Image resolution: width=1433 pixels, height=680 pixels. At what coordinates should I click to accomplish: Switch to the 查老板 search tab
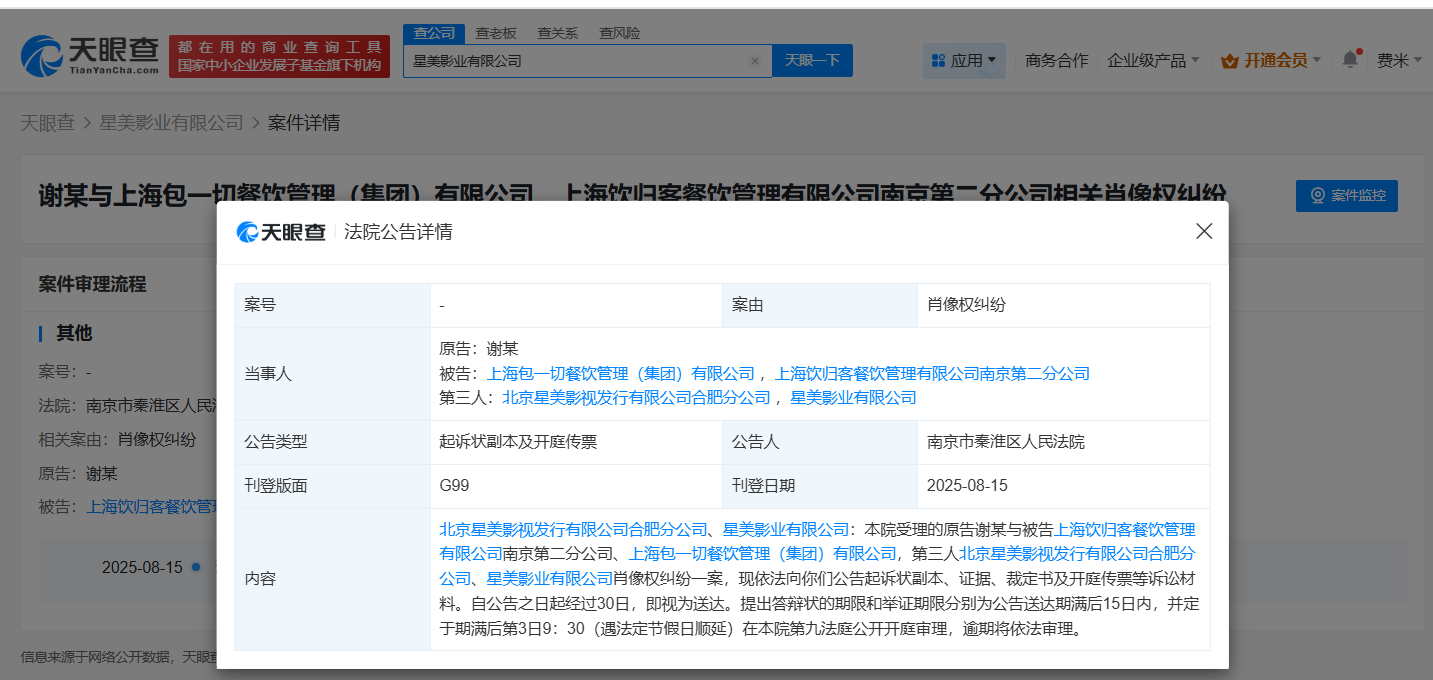point(494,33)
